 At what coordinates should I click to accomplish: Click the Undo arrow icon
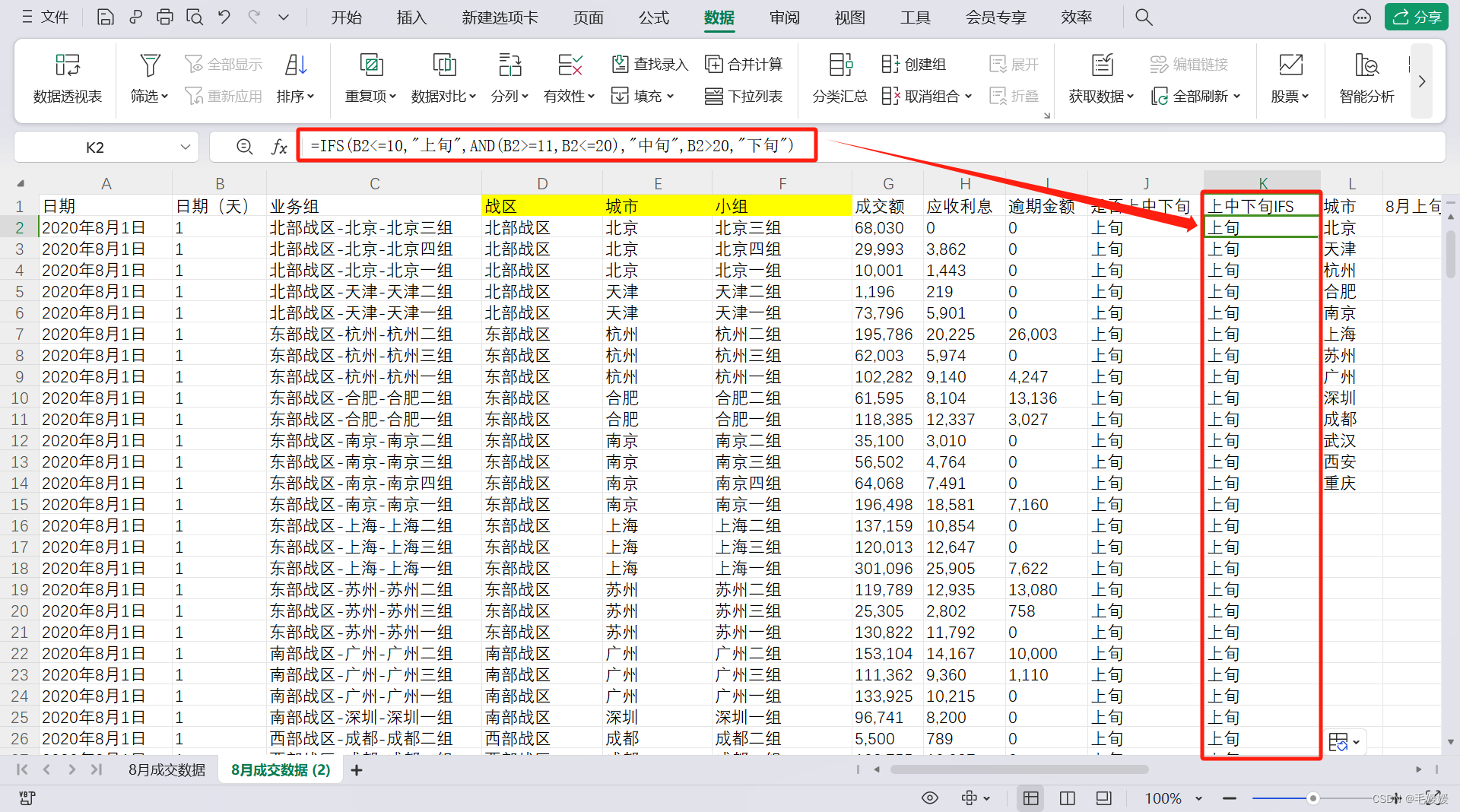pyautogui.click(x=224, y=17)
